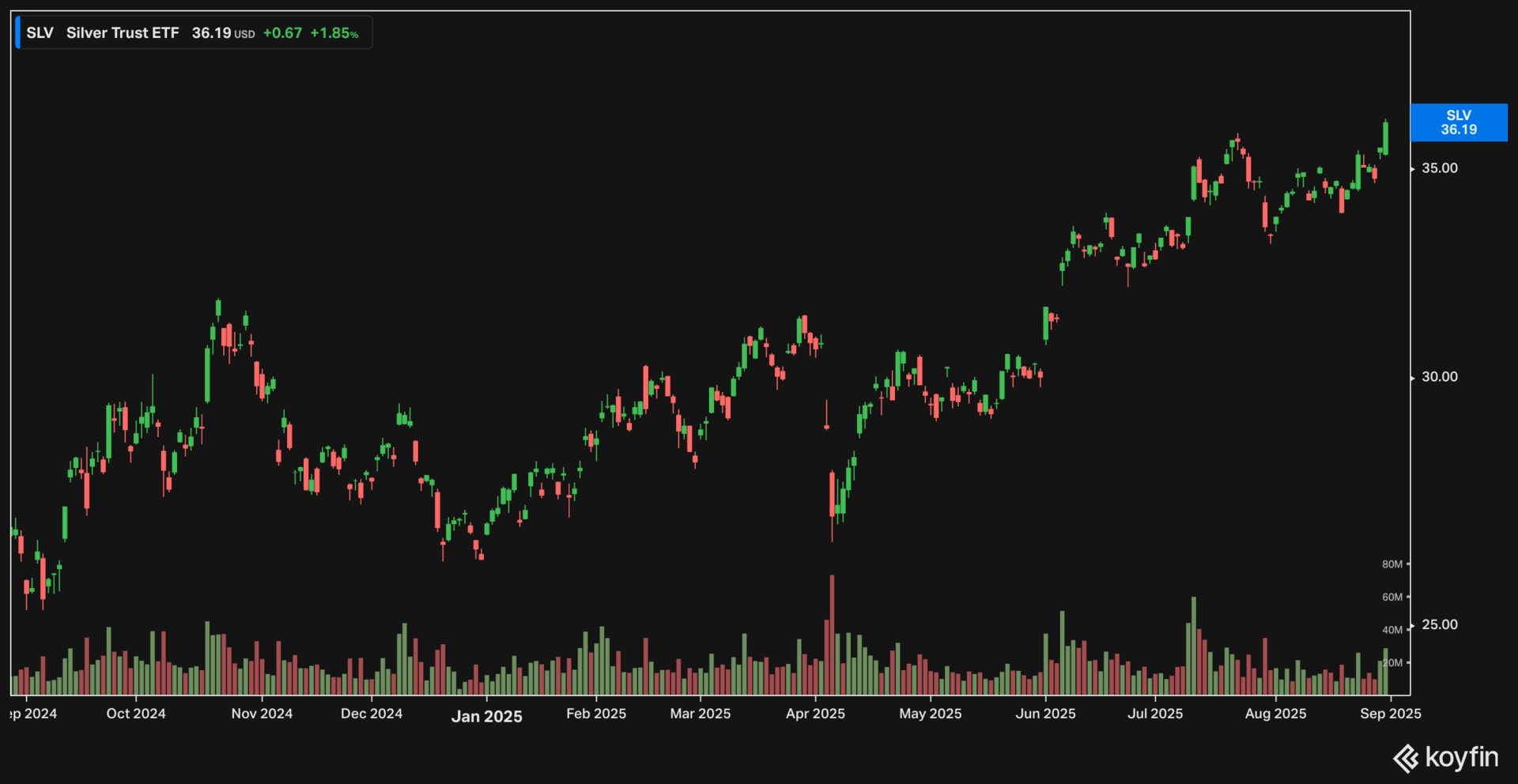Click the koyfin logo
This screenshot has height=784, width=1518.
(1446, 758)
